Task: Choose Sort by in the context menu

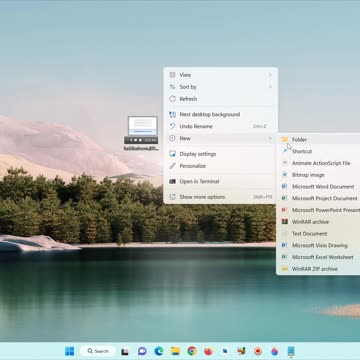Action: point(220,87)
